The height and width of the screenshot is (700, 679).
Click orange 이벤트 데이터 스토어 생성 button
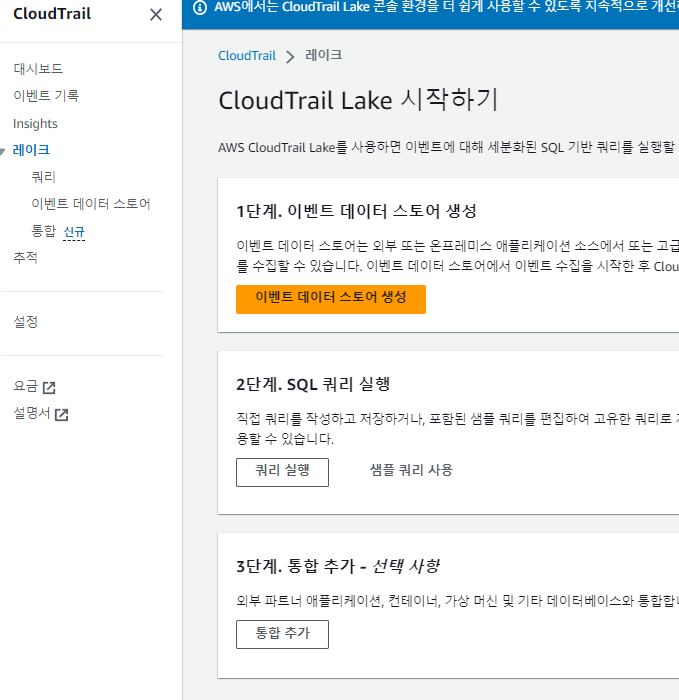[331, 298]
